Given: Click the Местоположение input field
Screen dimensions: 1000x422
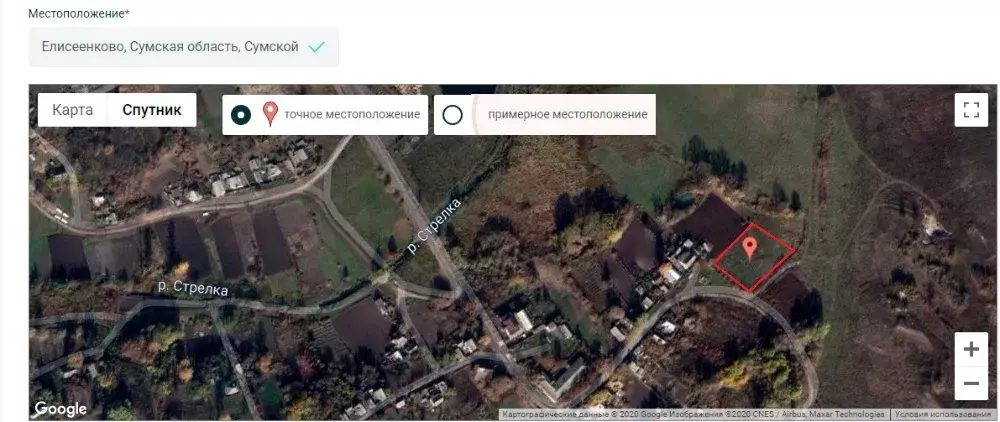Looking at the screenshot, I should (x=184, y=47).
